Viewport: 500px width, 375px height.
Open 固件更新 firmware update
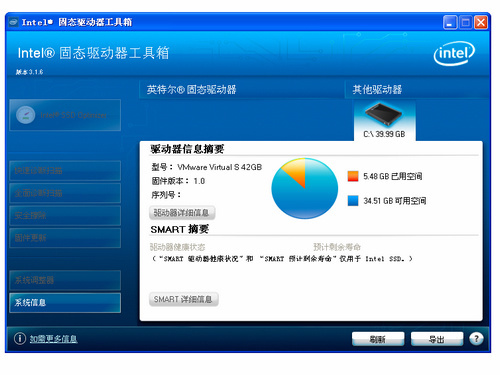(x=65, y=238)
